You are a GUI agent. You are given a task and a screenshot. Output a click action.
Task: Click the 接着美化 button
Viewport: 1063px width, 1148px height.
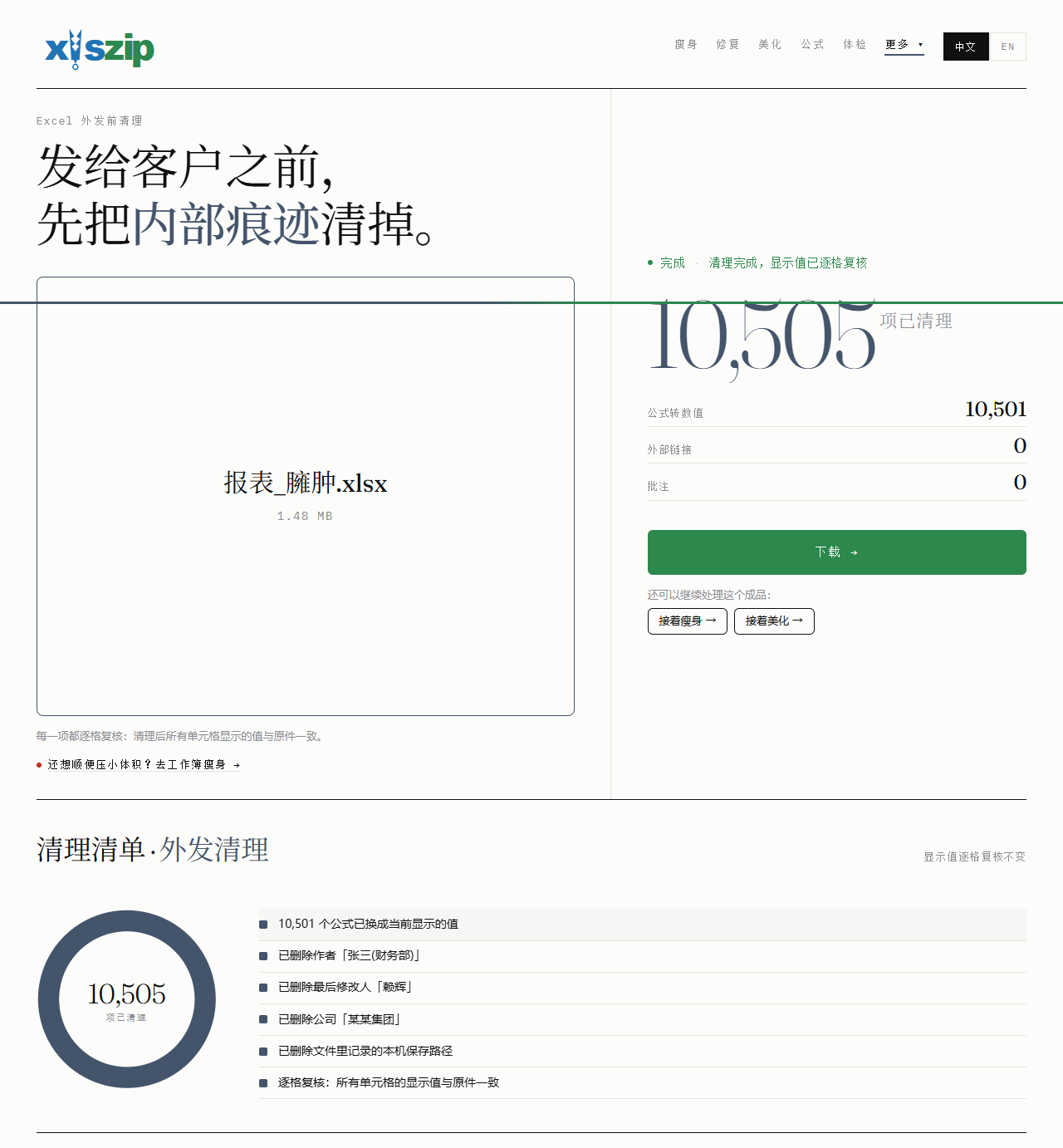click(x=774, y=621)
